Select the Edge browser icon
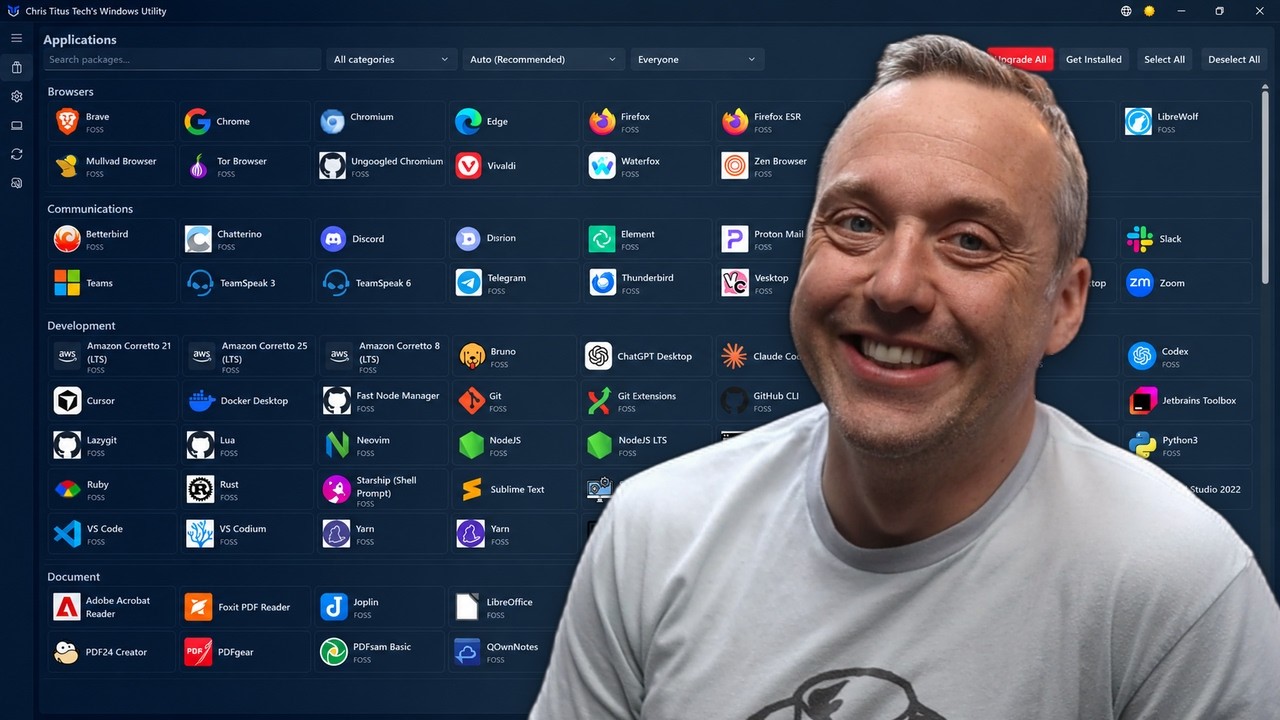This screenshot has height=720, width=1280. tap(468, 122)
